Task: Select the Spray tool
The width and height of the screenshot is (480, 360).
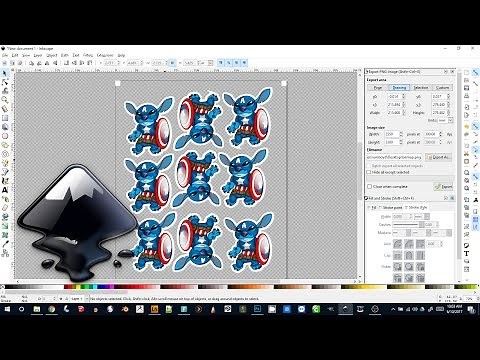Action: pyautogui.click(x=5, y=199)
